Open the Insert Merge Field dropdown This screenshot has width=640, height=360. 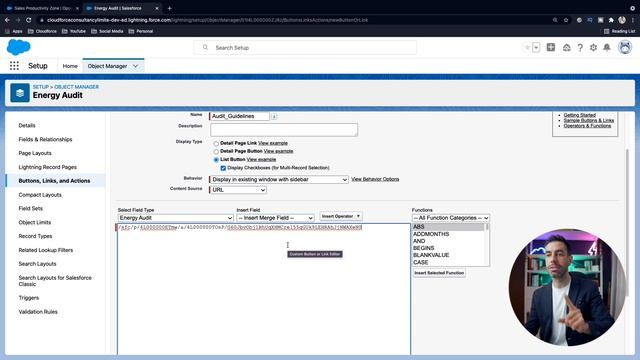(x=276, y=218)
